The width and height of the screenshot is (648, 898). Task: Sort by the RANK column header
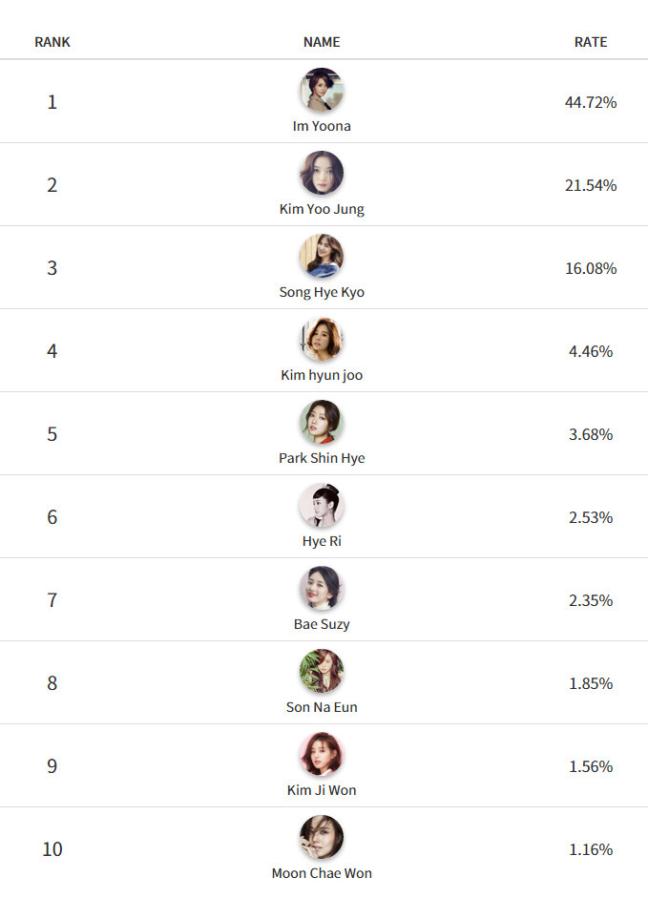tap(52, 42)
